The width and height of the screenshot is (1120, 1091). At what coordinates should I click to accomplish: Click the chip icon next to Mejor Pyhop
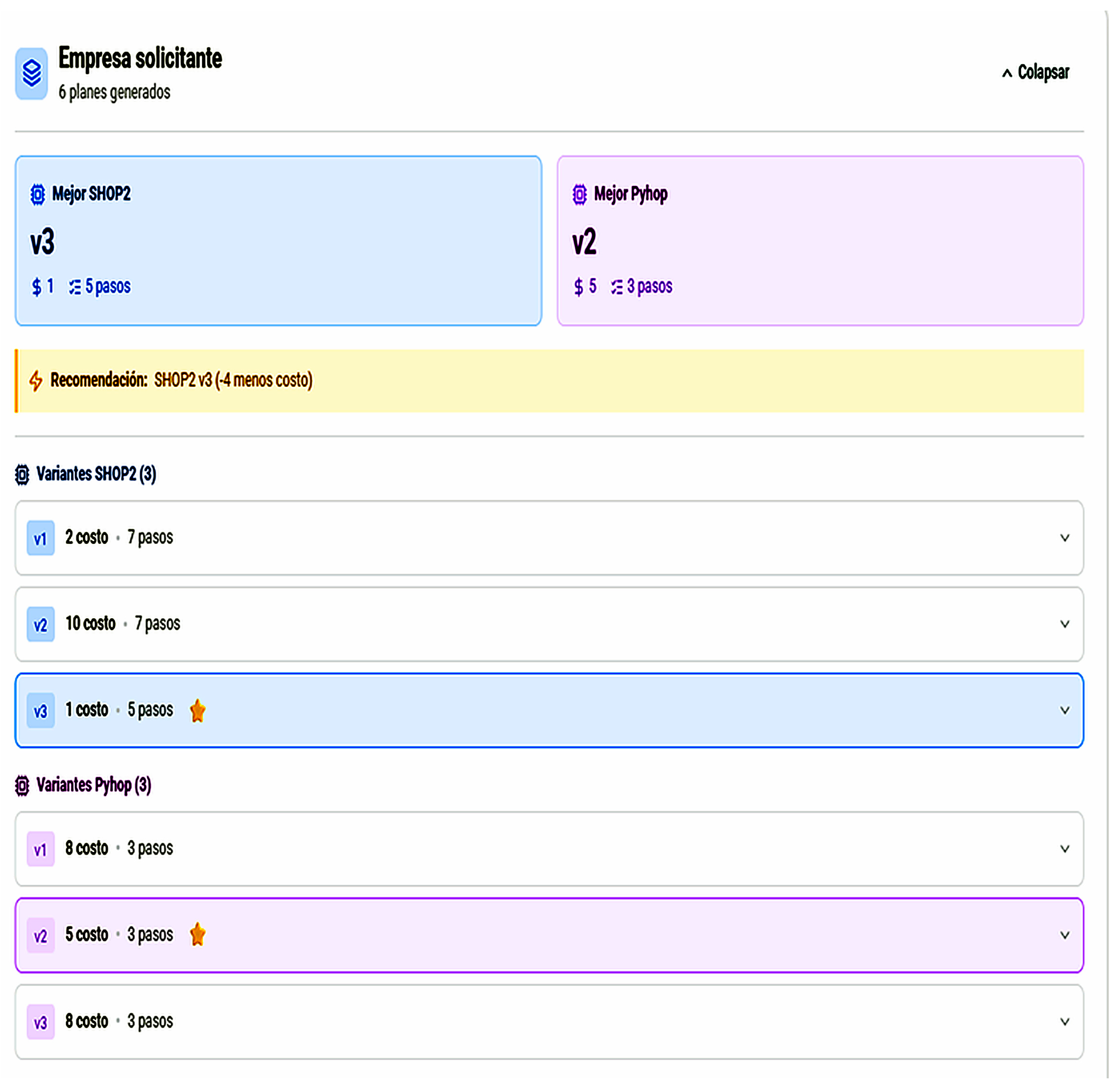(x=579, y=194)
